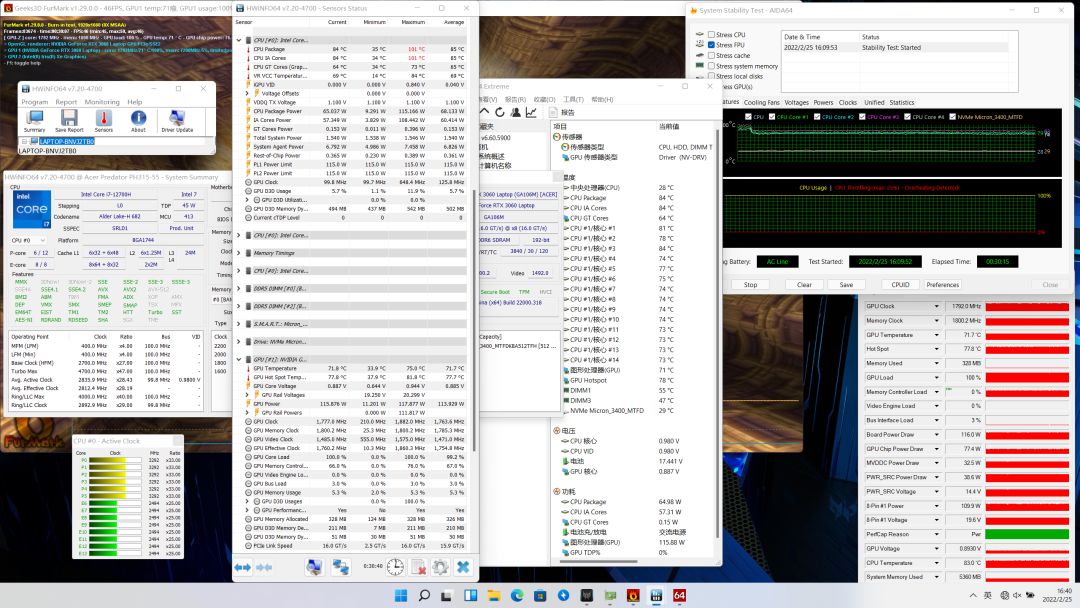Open File Explorer from taskbar

pyautogui.click(x=494, y=596)
